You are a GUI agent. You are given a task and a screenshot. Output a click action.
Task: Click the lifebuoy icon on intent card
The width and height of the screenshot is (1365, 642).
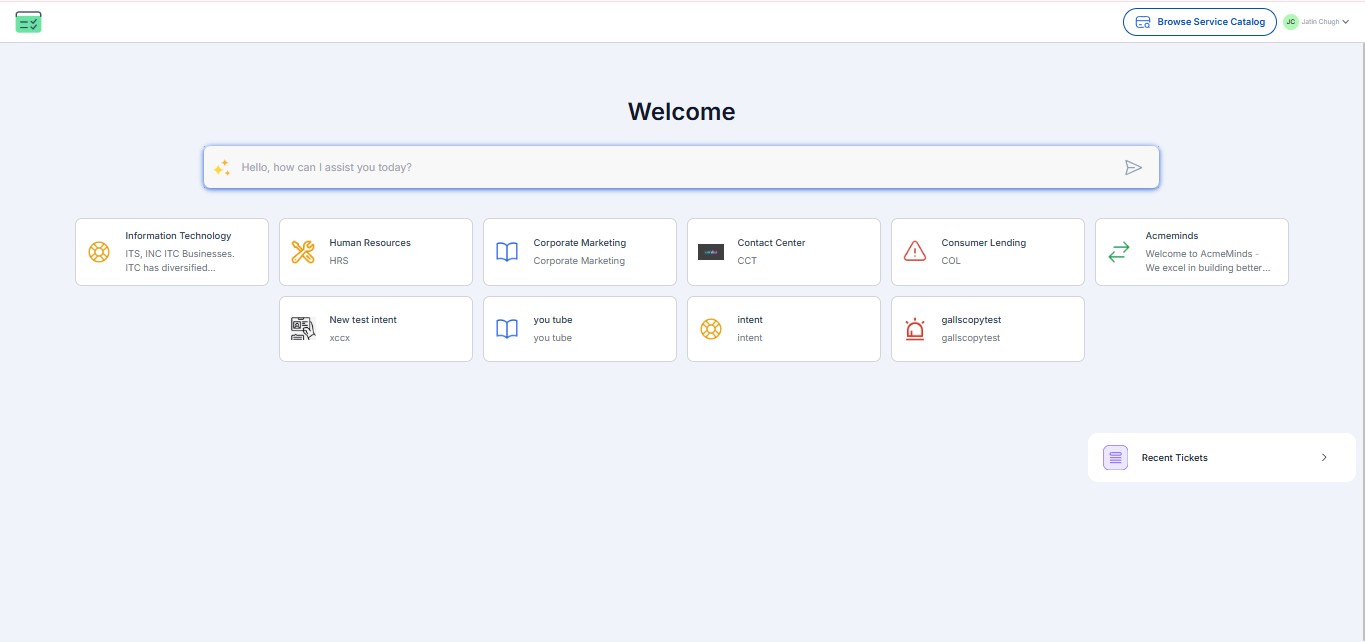[x=711, y=329]
